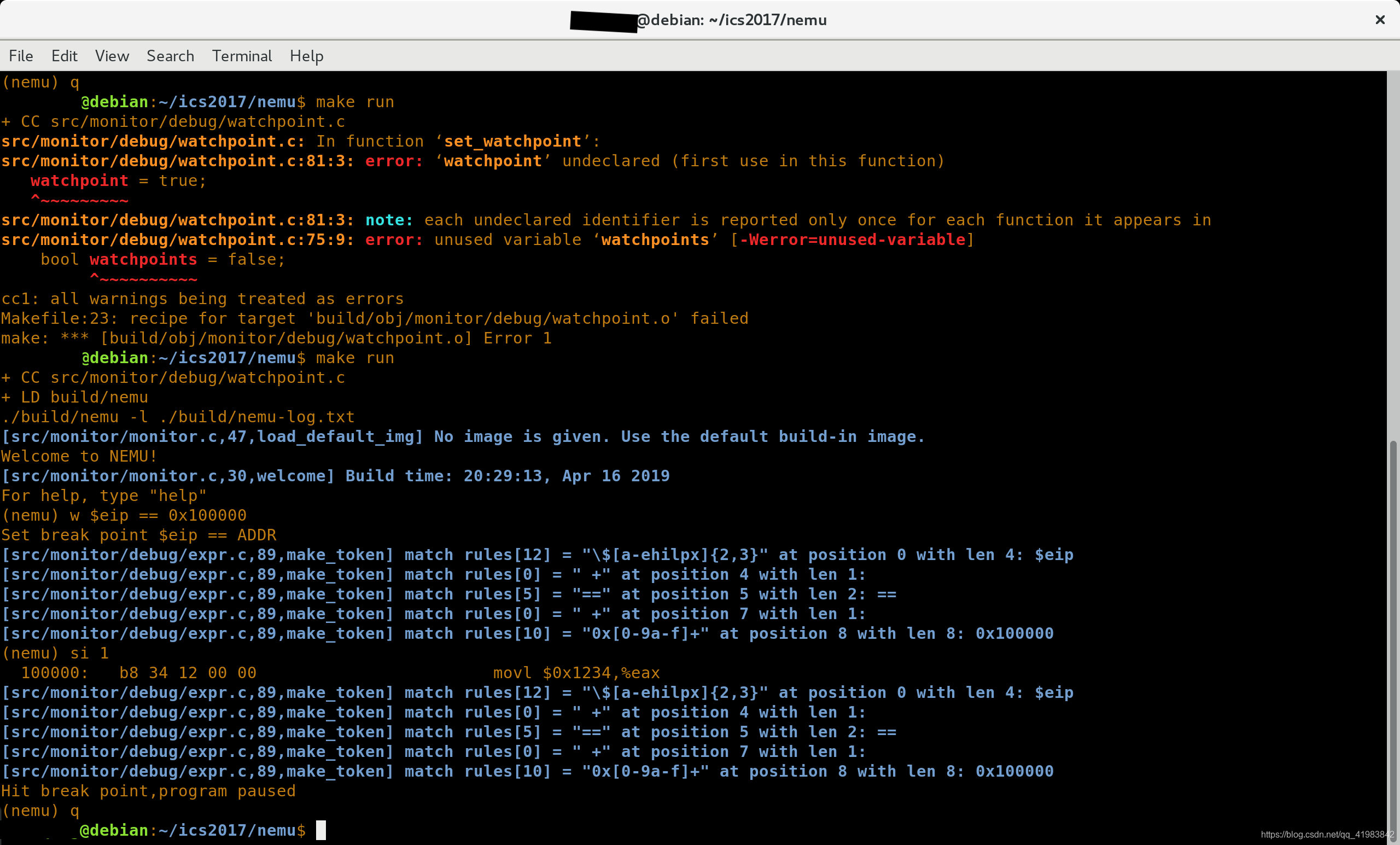Screen dimensions: 1400x845
Task: Open the Edit menu
Action: tap(64, 56)
